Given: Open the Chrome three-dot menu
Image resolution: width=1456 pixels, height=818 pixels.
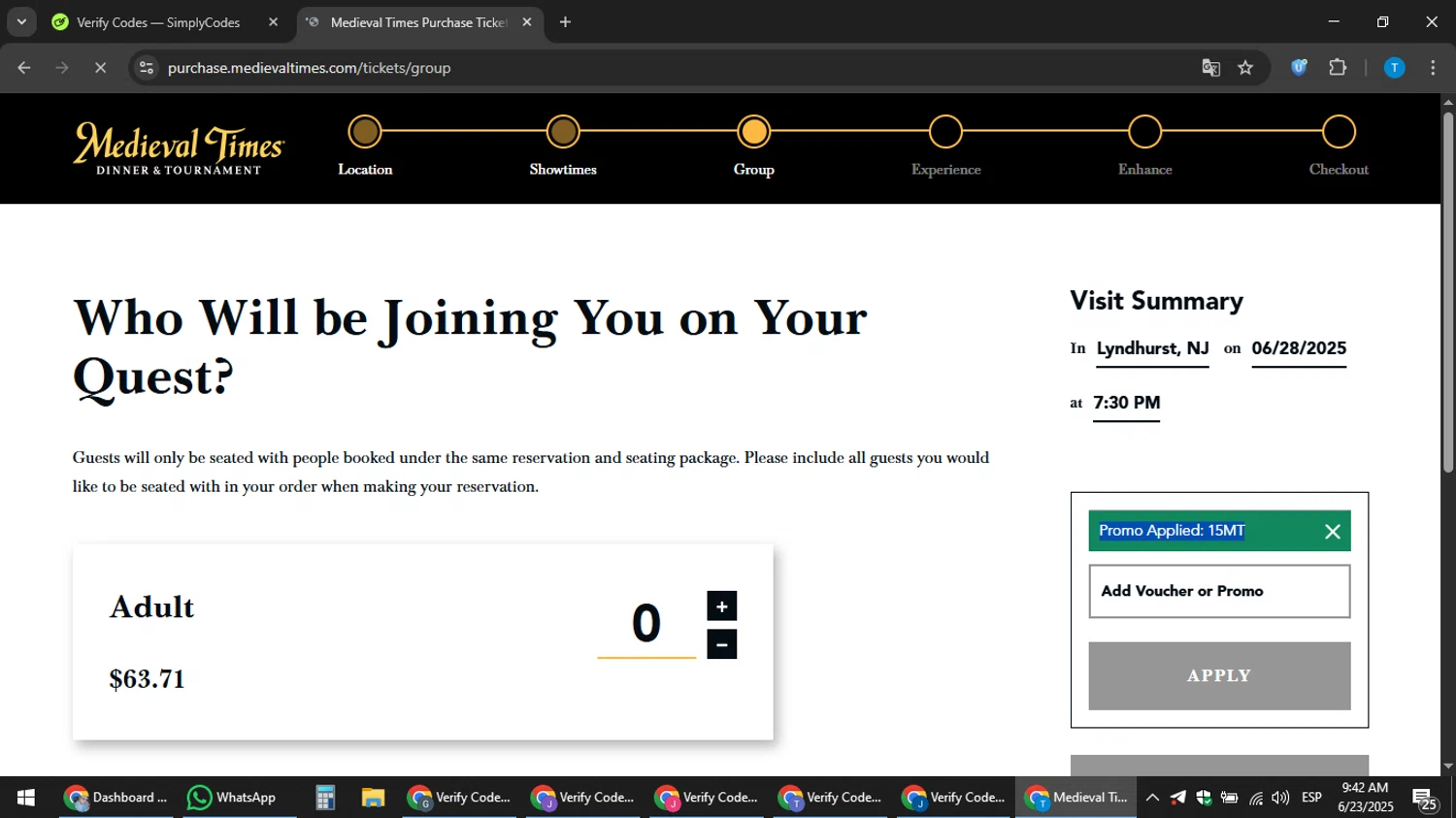Looking at the screenshot, I should tap(1433, 68).
